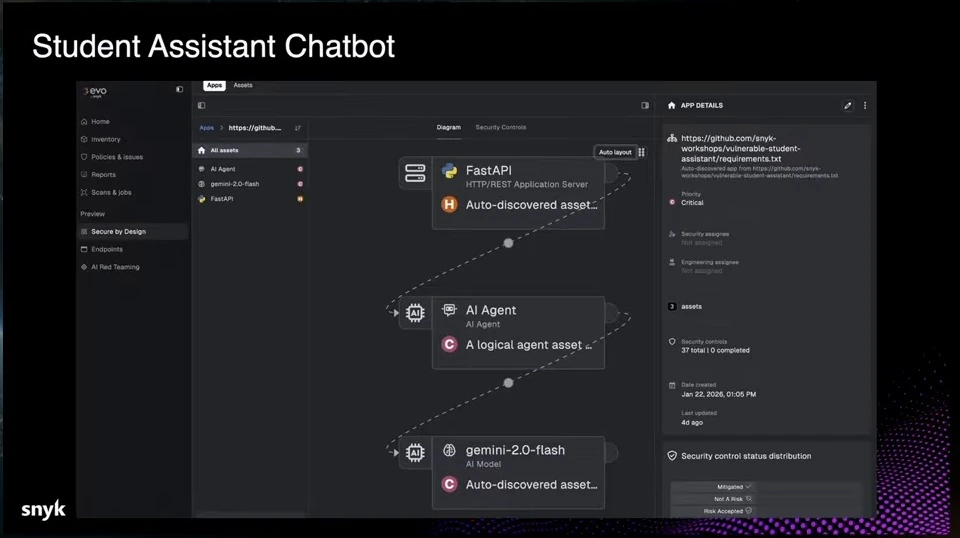The width and height of the screenshot is (960, 538).
Task: Click the critical badge beside gemini-2.0-flash in list
Action: [x=300, y=184]
